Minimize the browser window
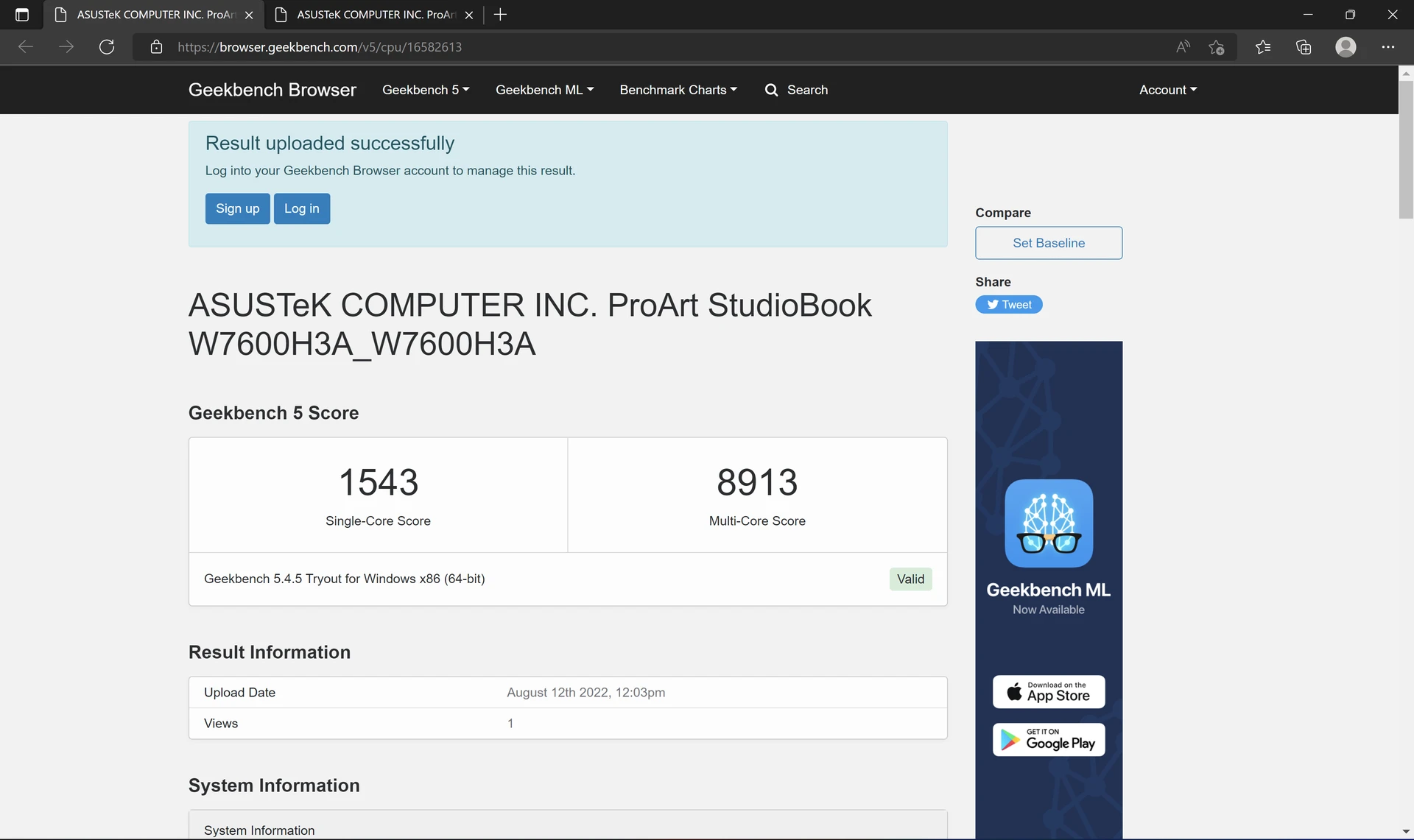 [x=1308, y=15]
